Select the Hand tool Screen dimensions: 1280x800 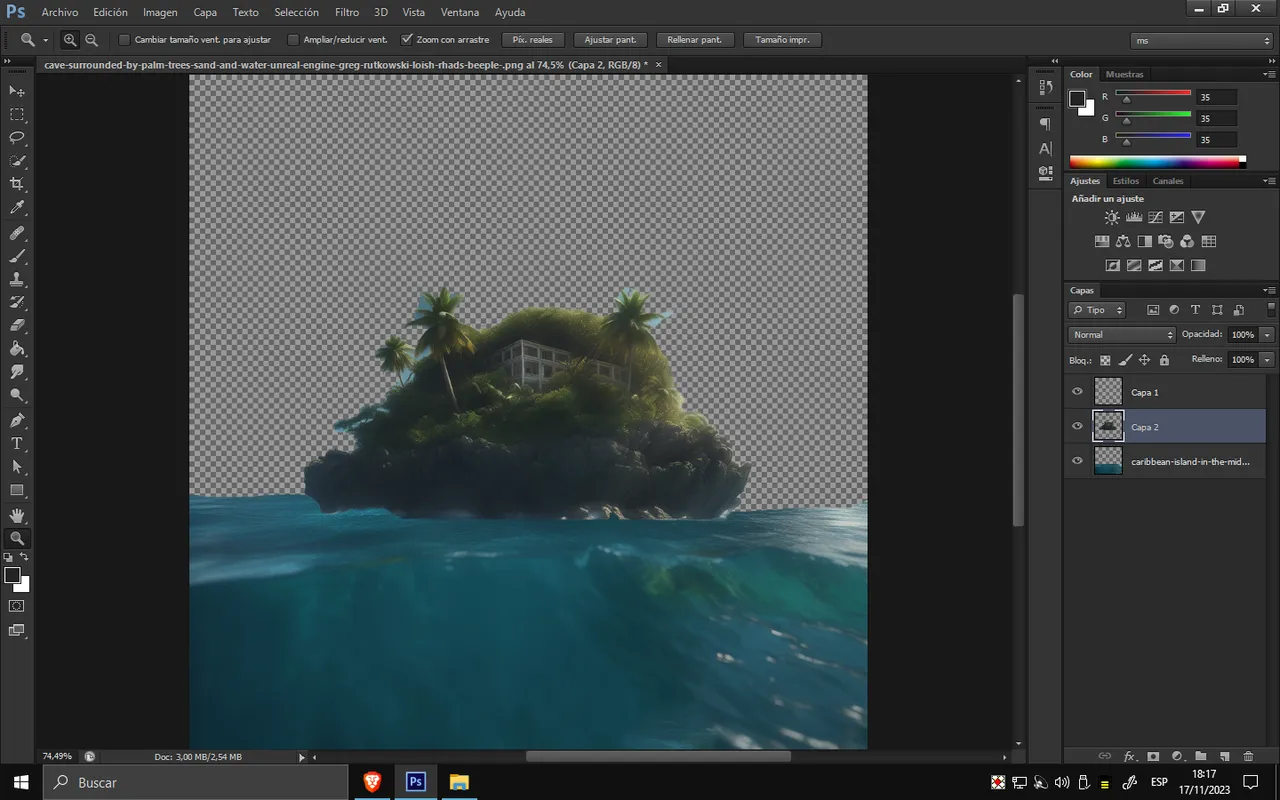(17, 515)
